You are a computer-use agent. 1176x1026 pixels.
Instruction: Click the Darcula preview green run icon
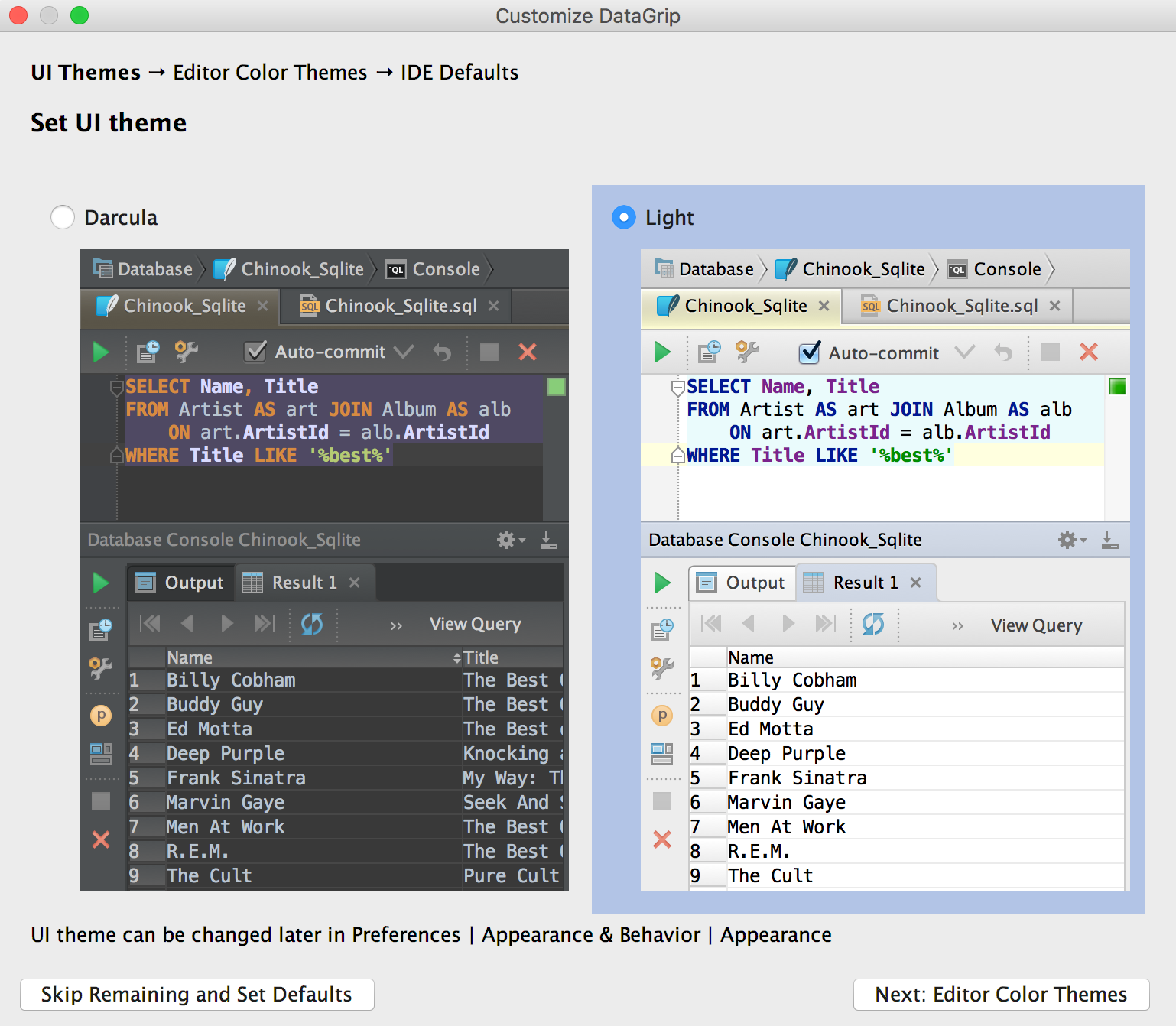(x=101, y=352)
